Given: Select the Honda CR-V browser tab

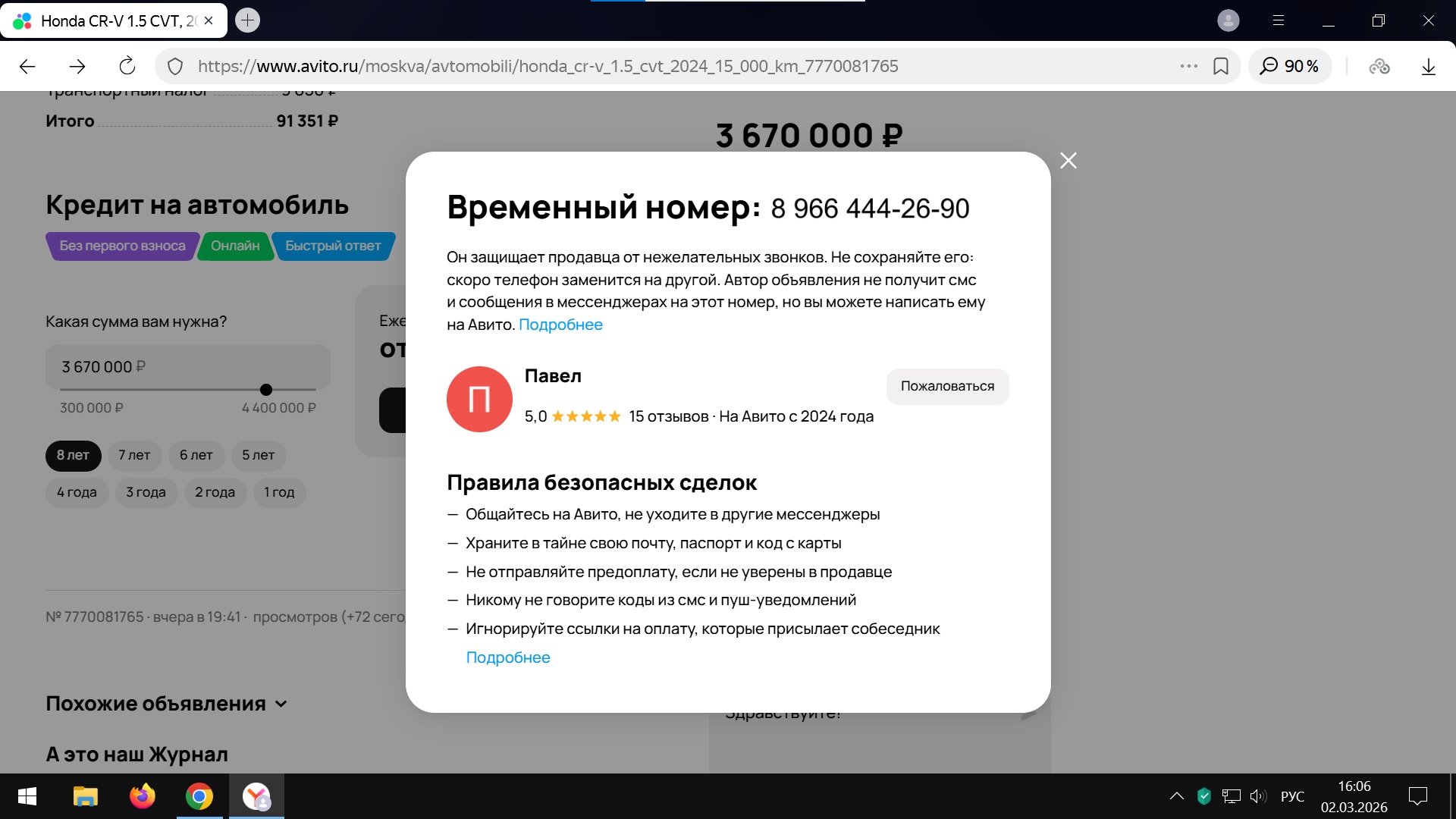Looking at the screenshot, I should [114, 20].
